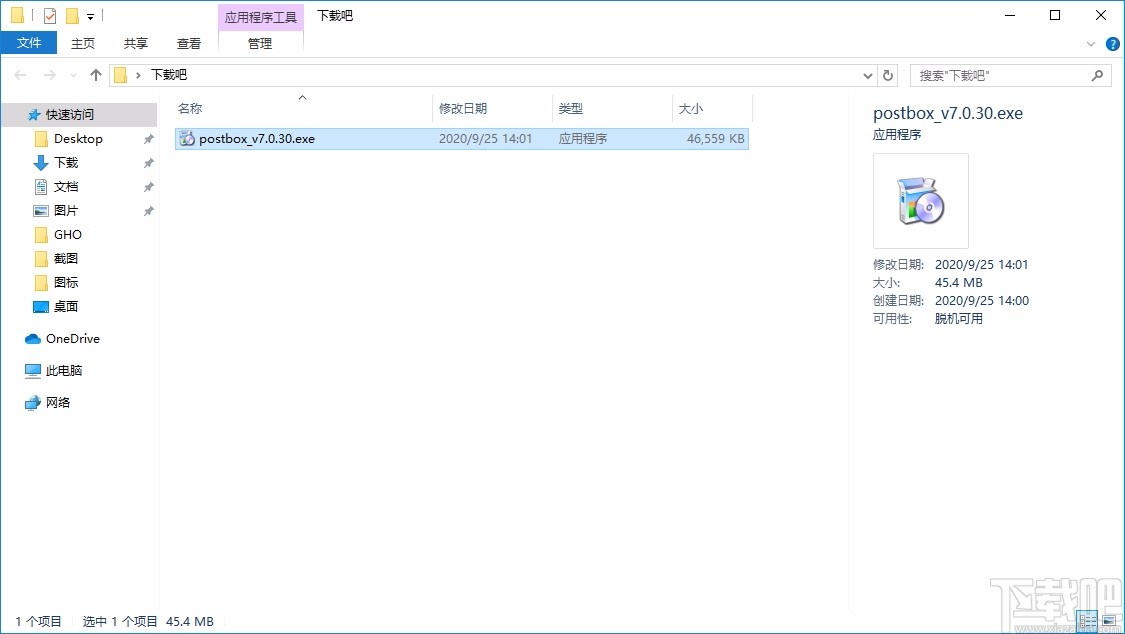This screenshot has height=634, width=1125.
Task: Refresh the folder view
Action: click(x=888, y=75)
